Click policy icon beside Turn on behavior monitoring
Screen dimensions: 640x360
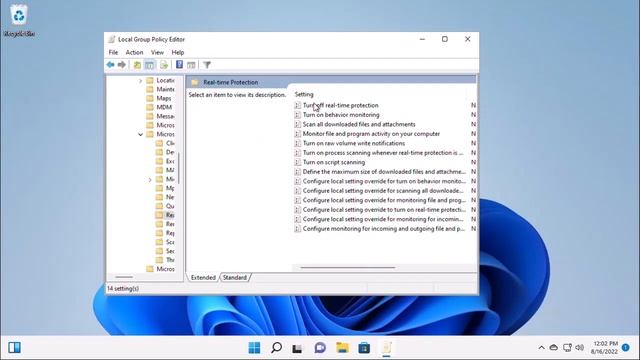click(x=298, y=115)
